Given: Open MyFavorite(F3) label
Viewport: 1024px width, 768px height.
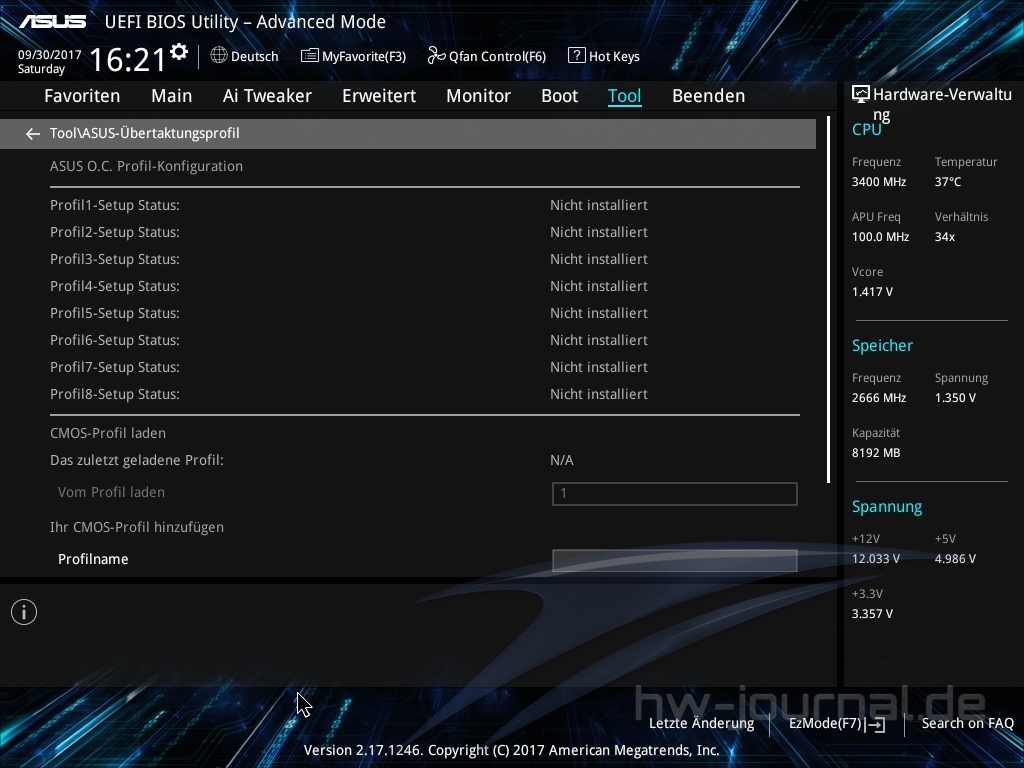Looking at the screenshot, I should pos(364,56).
